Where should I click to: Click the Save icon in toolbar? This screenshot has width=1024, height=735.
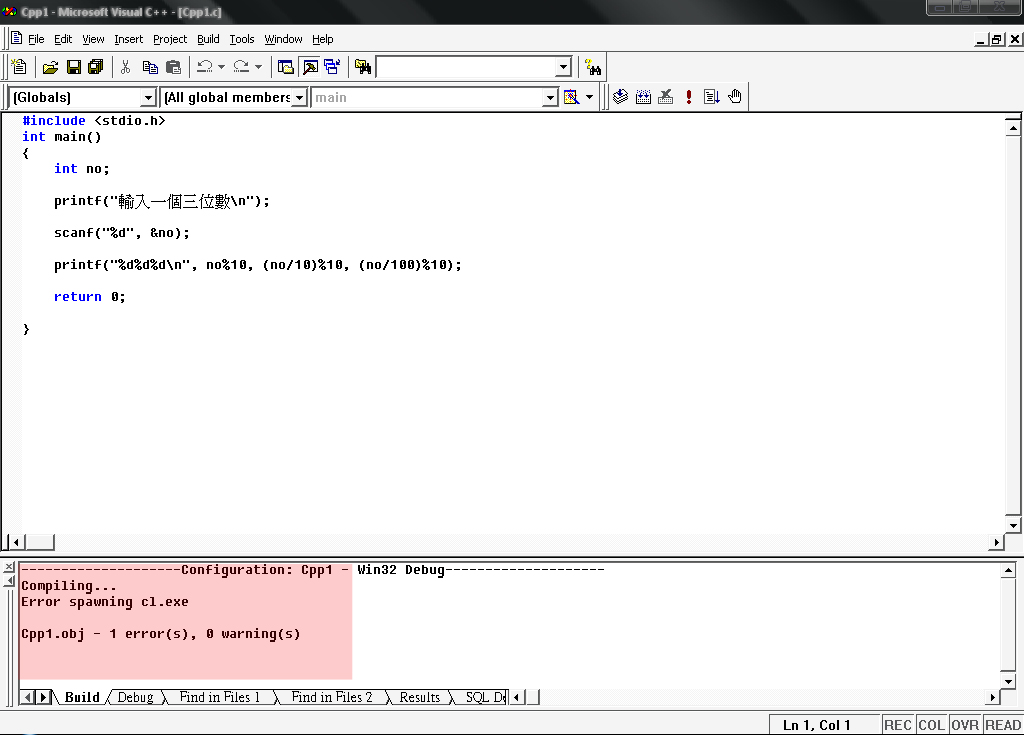[x=73, y=67]
